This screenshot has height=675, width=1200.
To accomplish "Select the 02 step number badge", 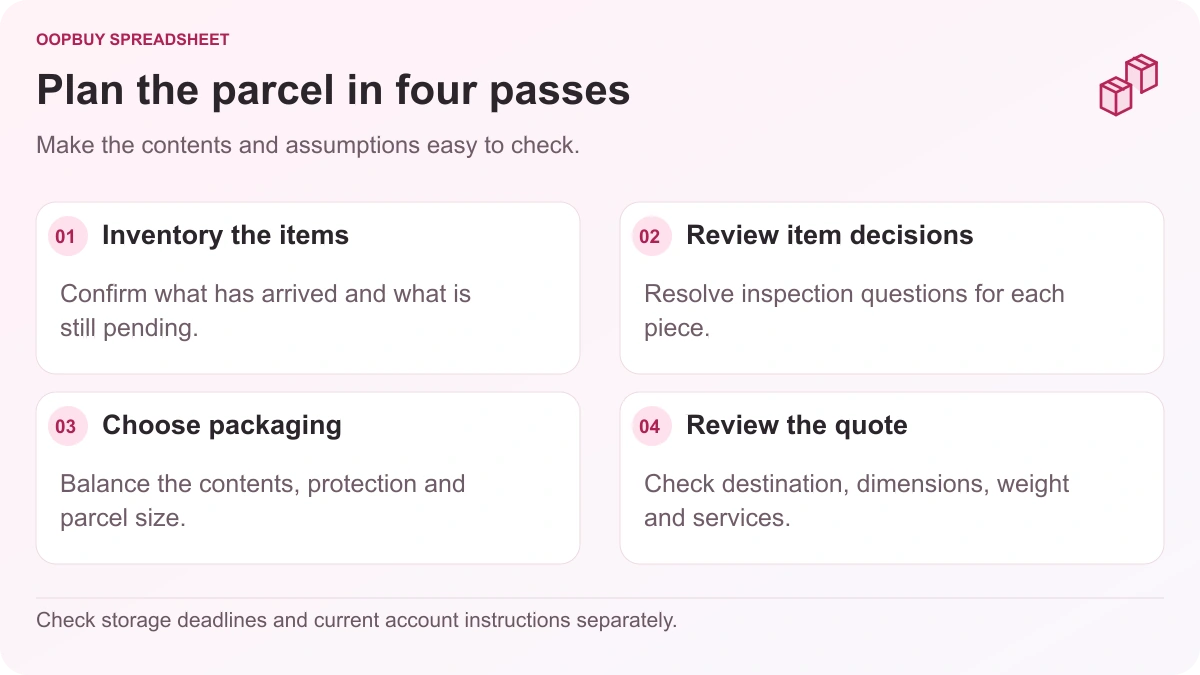I will [649, 237].
